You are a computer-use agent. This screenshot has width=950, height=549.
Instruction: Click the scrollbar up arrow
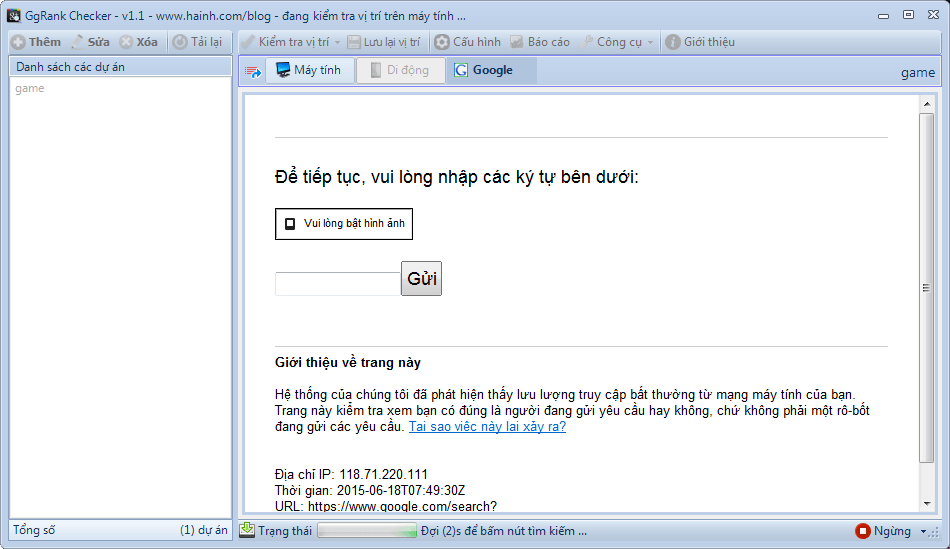927,104
